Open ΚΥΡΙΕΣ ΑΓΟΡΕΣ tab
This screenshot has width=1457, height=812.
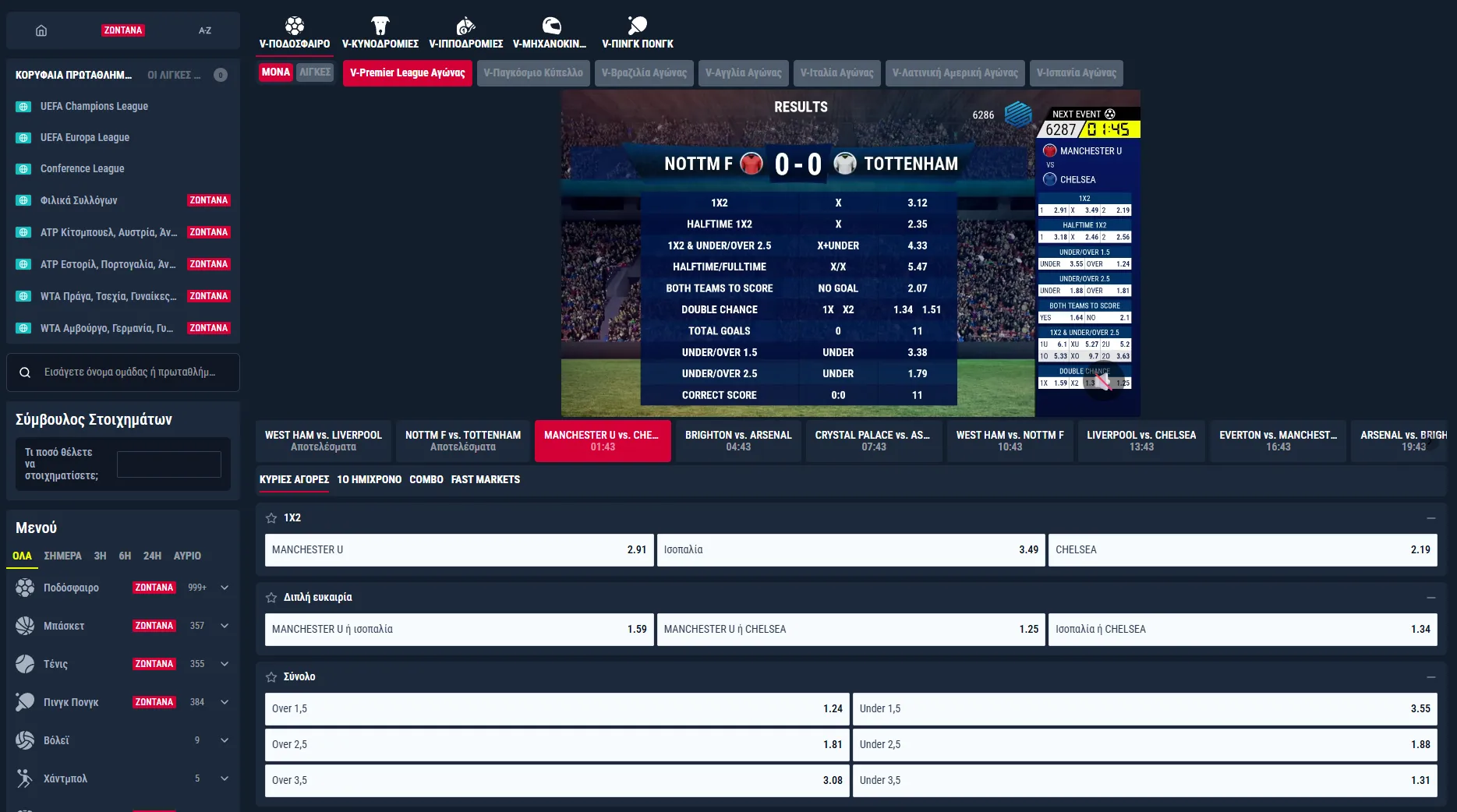294,480
